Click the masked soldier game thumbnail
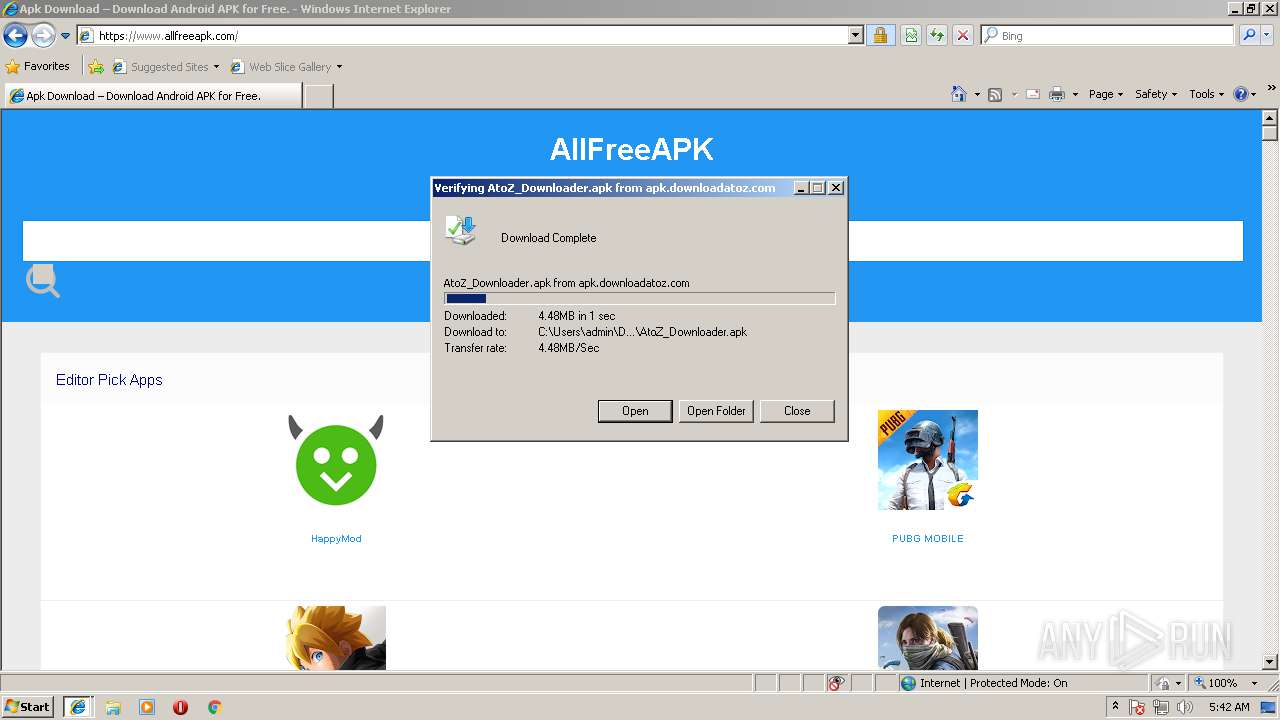Image resolution: width=1280 pixels, height=720 pixels. (x=928, y=638)
